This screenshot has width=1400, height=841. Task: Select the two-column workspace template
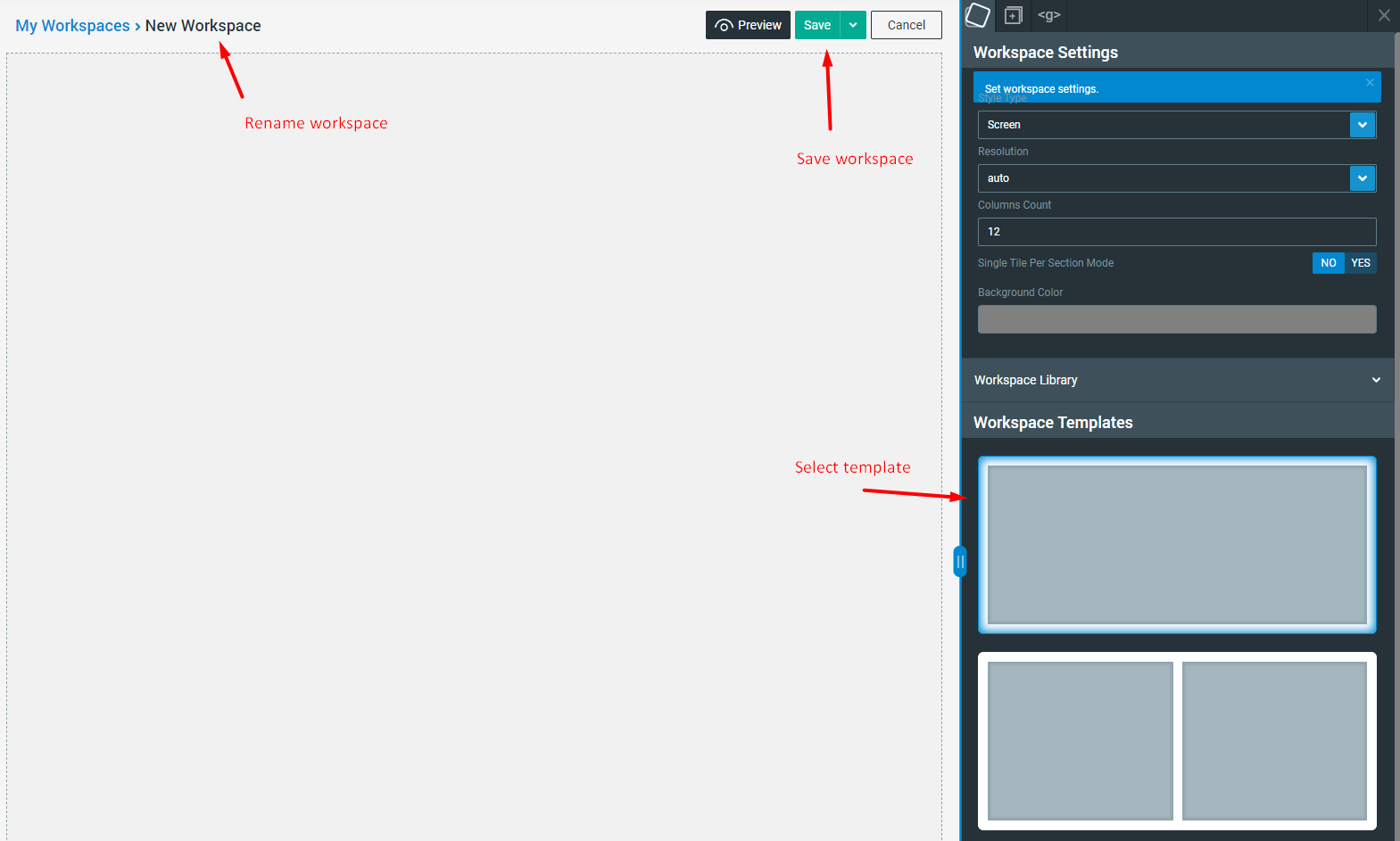[x=1177, y=741]
